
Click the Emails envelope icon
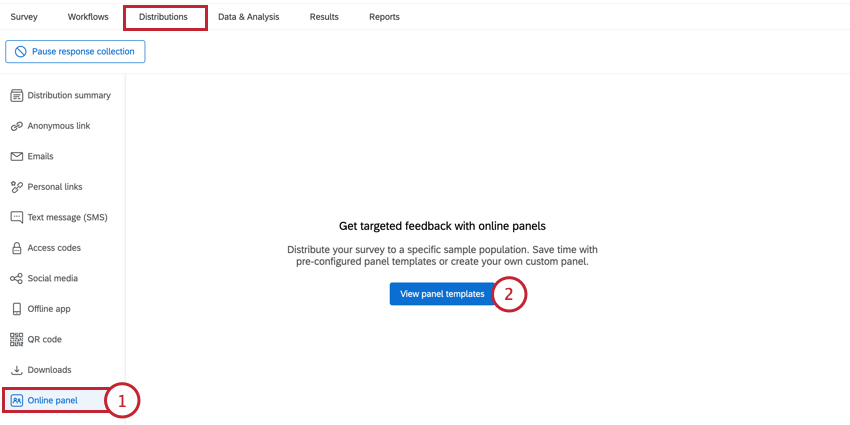(x=17, y=156)
